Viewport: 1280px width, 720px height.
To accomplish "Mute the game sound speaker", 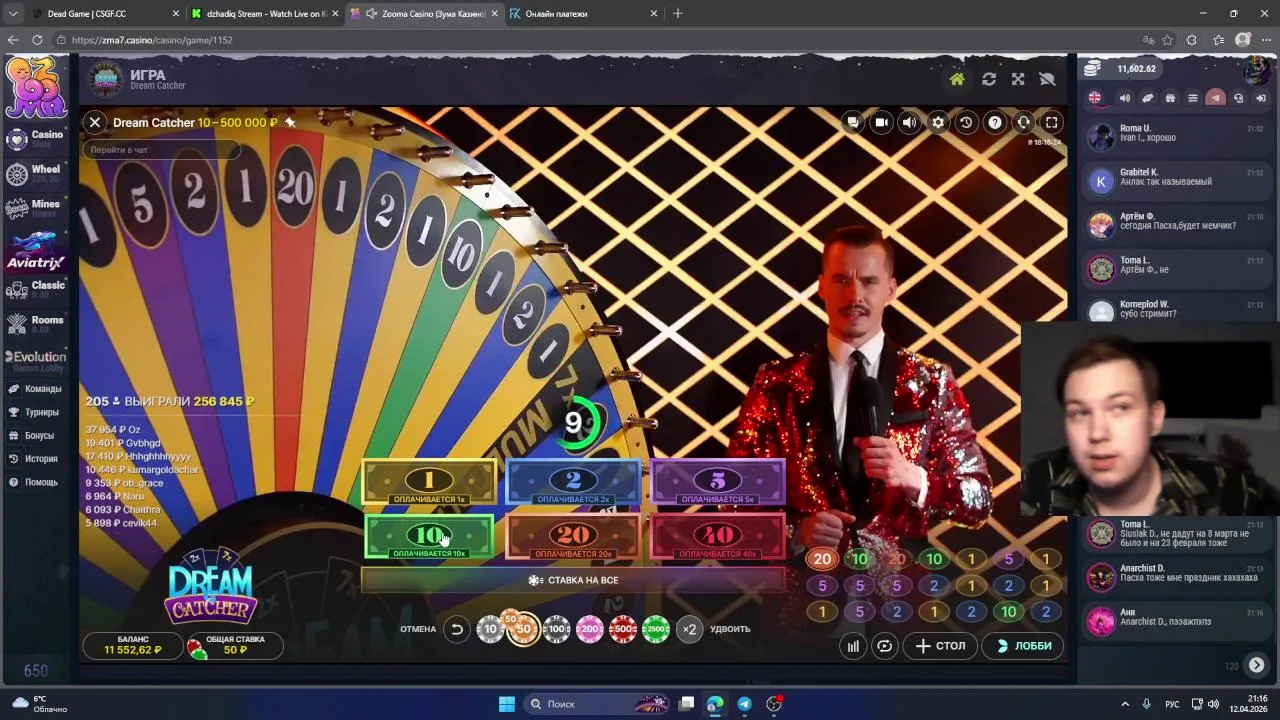I will tap(909, 122).
